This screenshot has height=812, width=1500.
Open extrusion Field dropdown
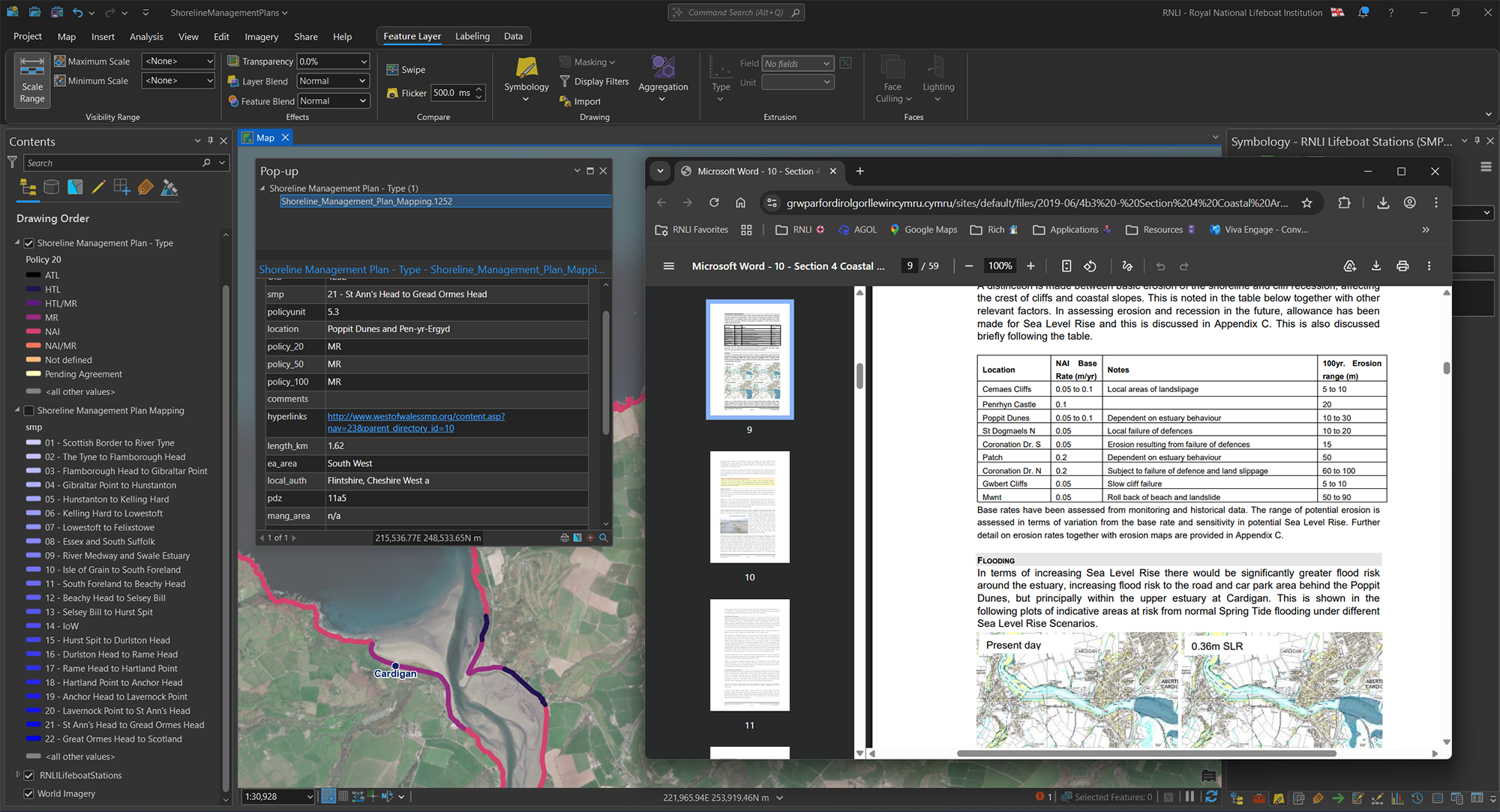(798, 64)
